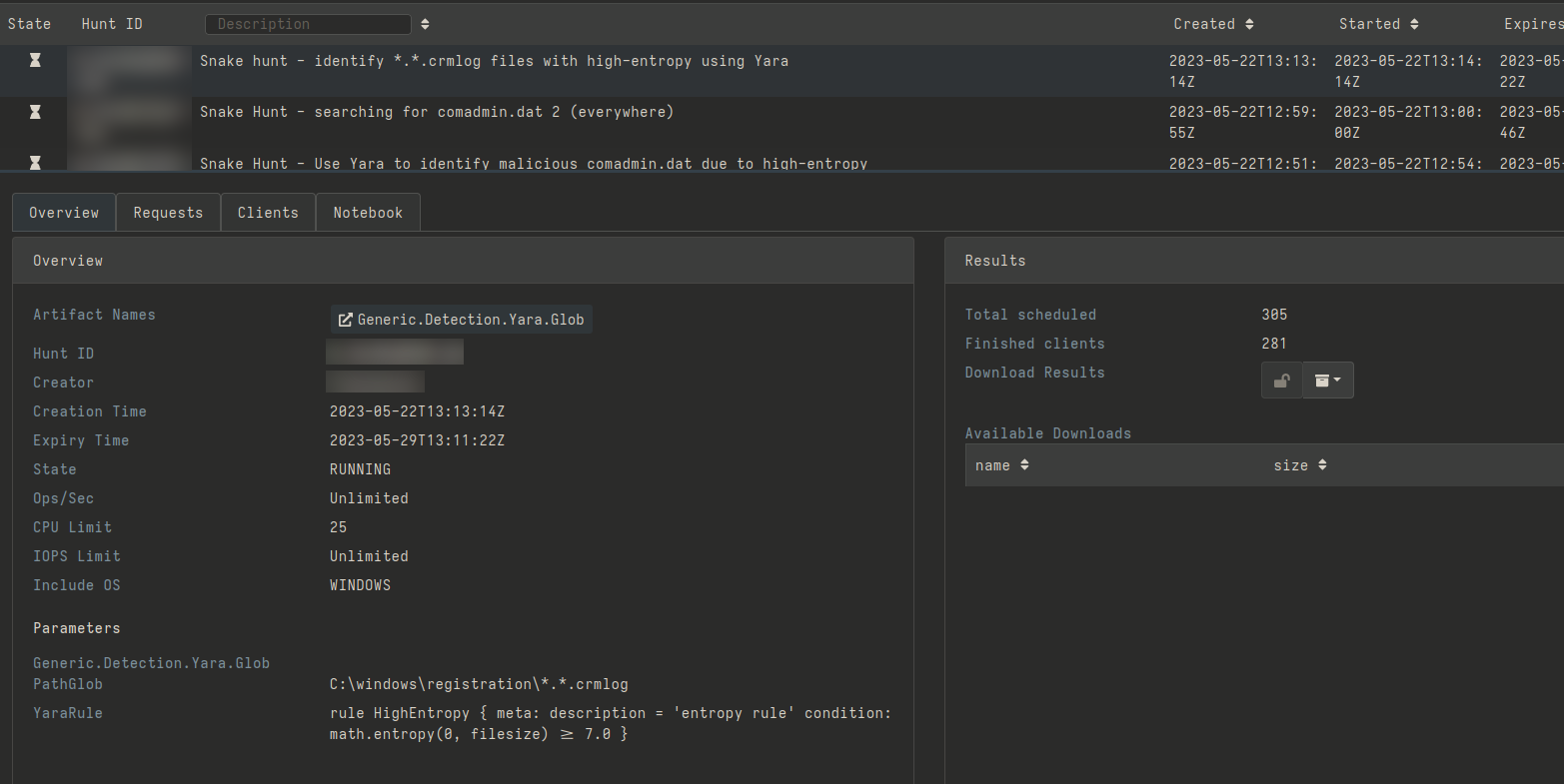Go to the Clients tab

point(268,213)
